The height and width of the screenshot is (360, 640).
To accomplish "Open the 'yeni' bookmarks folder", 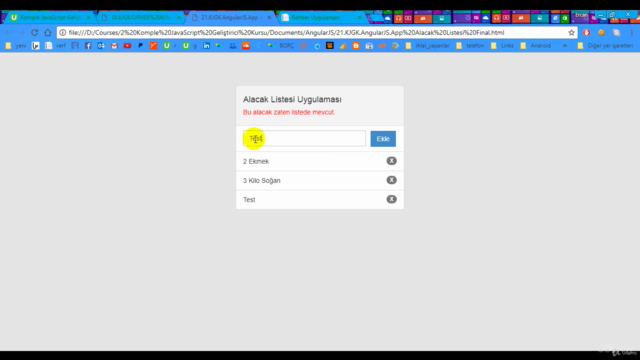I will [x=16, y=46].
